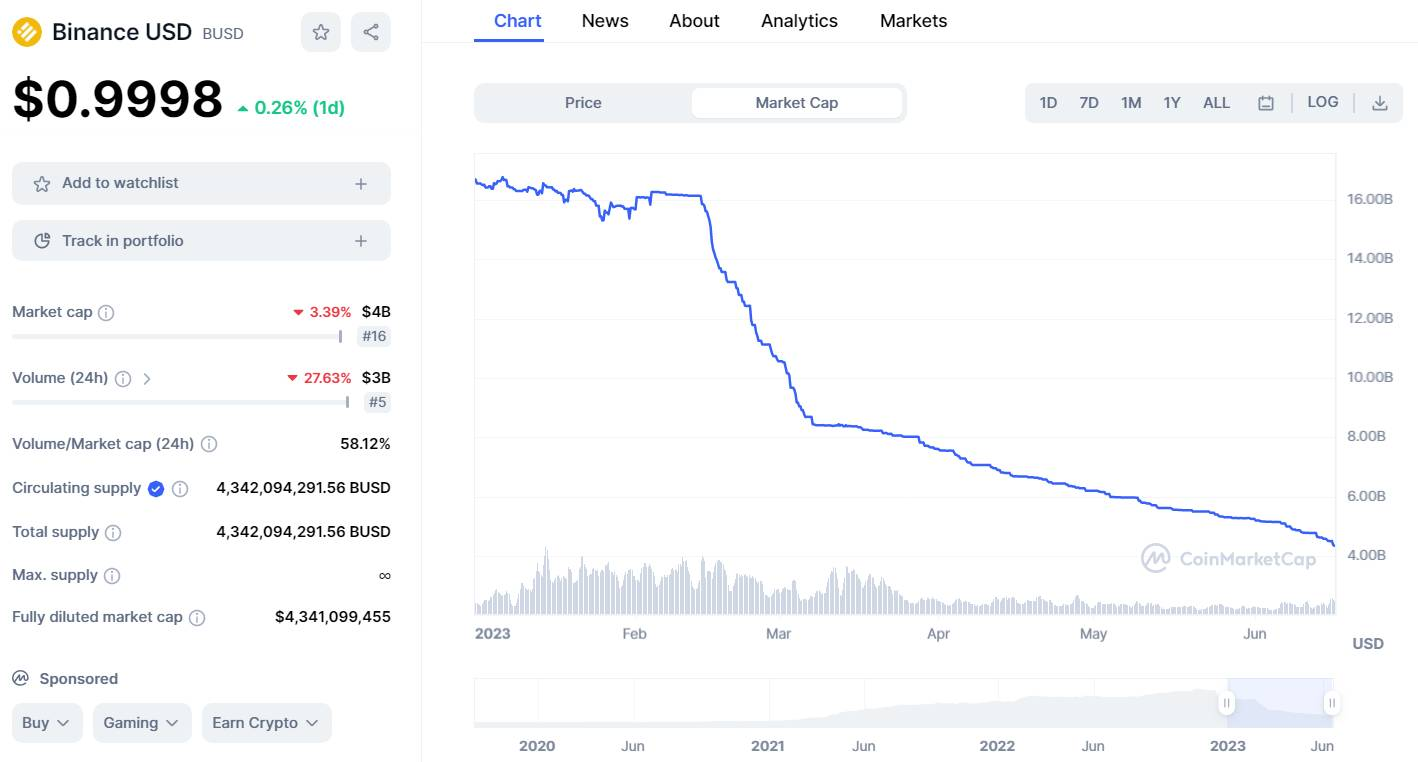Open the chart calendar date picker

[1266, 103]
